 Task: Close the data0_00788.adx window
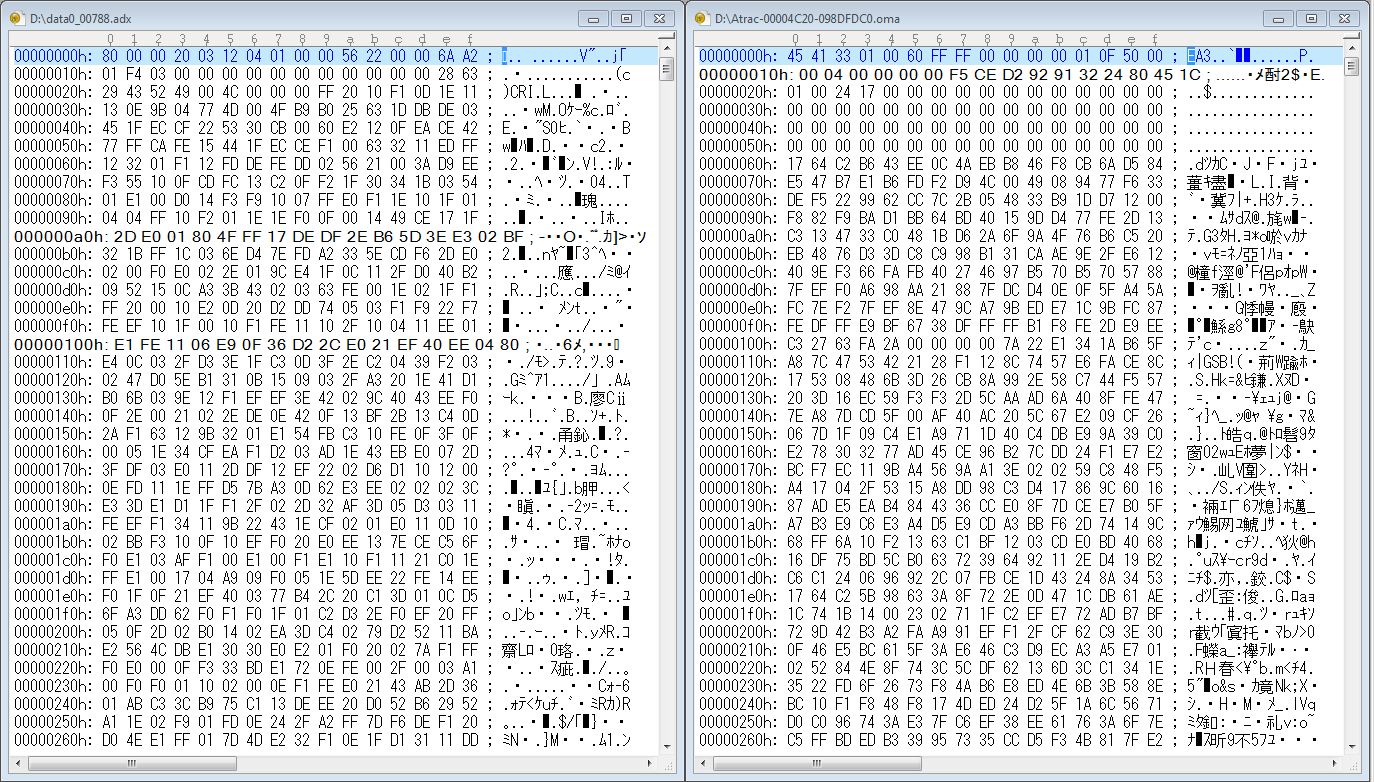tap(658, 19)
